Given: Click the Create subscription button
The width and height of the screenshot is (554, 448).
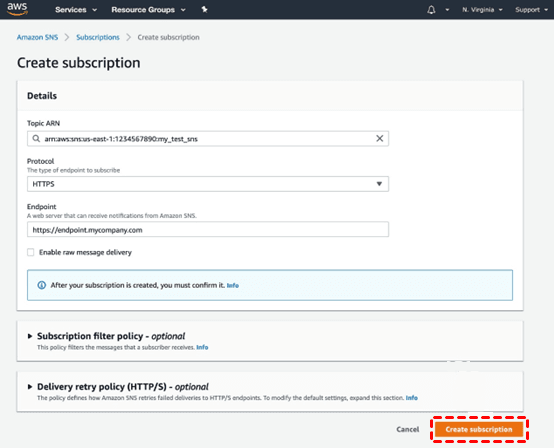Looking at the screenshot, I should 479,429.
